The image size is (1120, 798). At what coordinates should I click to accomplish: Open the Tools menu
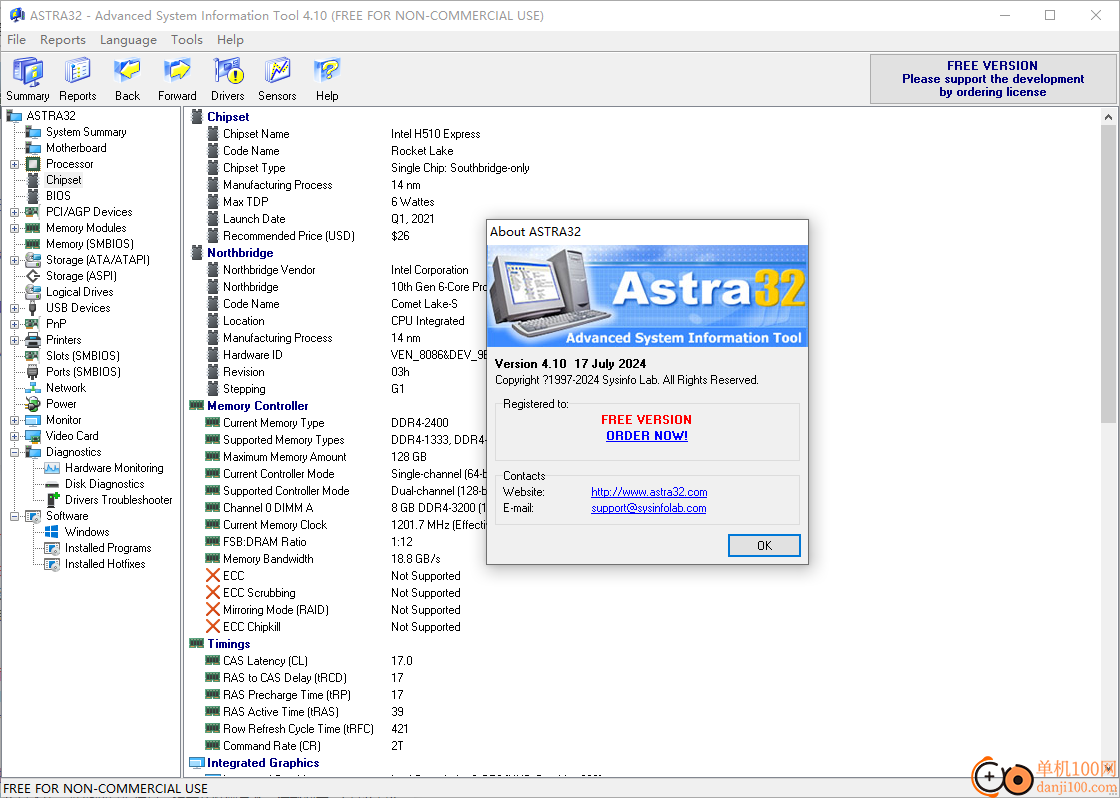click(186, 40)
